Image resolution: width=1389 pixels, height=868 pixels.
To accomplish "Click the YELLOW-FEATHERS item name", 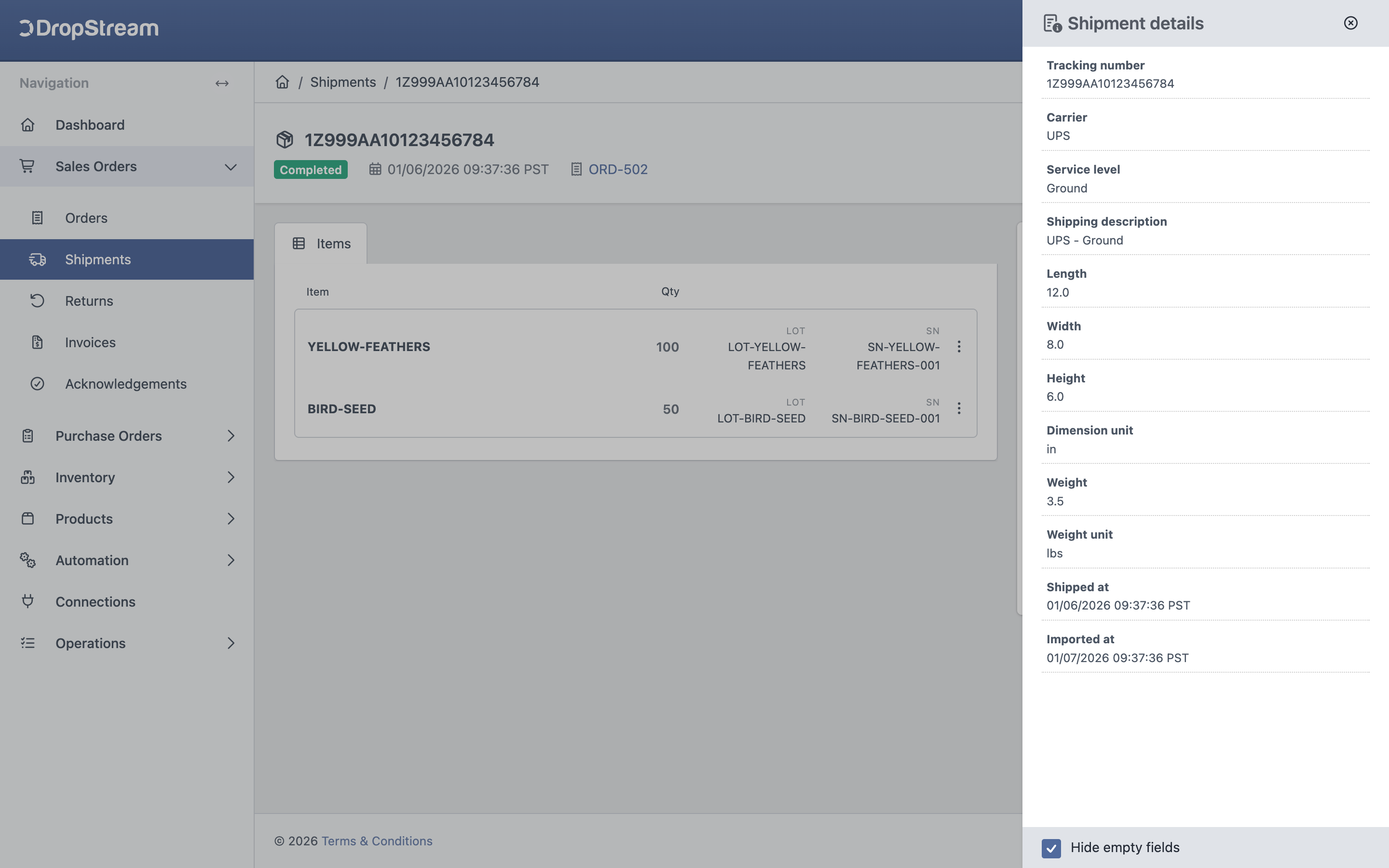I will [368, 347].
